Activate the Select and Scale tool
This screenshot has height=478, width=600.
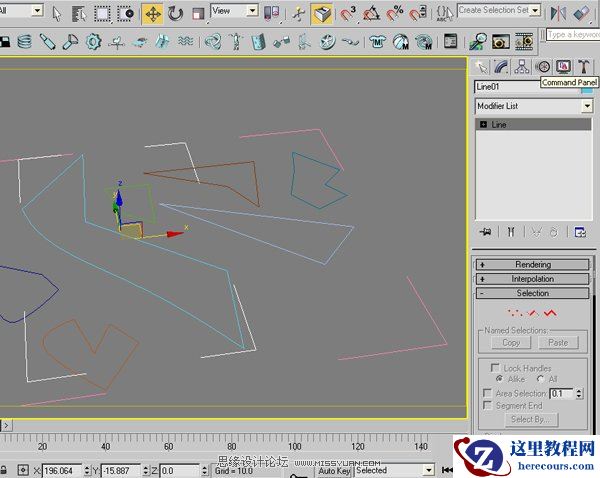198,14
